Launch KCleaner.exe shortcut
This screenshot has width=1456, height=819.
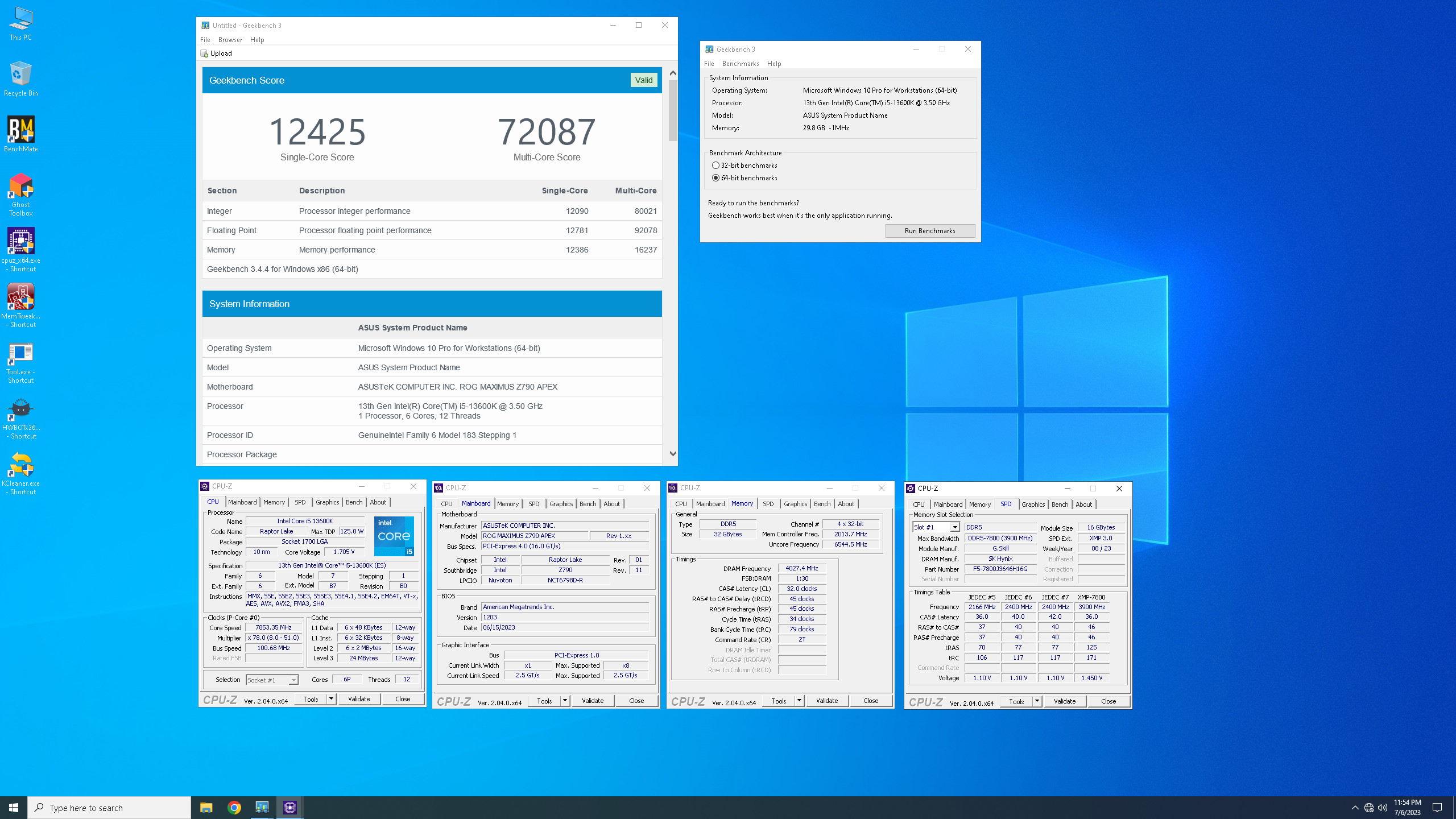[20, 474]
